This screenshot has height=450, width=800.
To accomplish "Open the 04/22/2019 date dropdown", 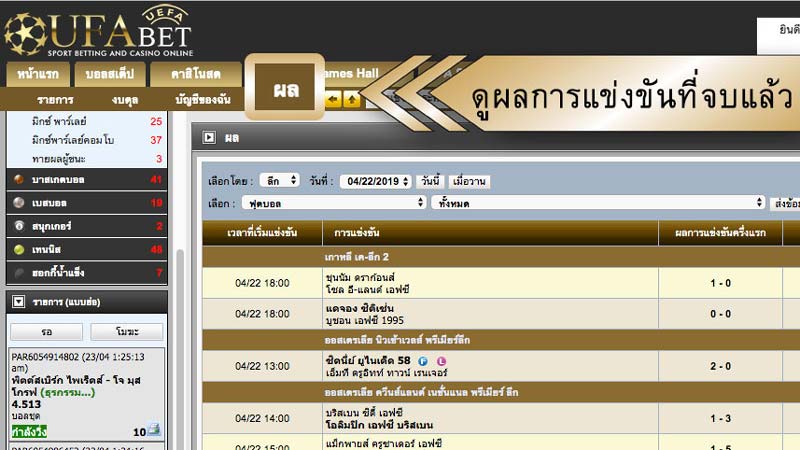I will click(376, 181).
